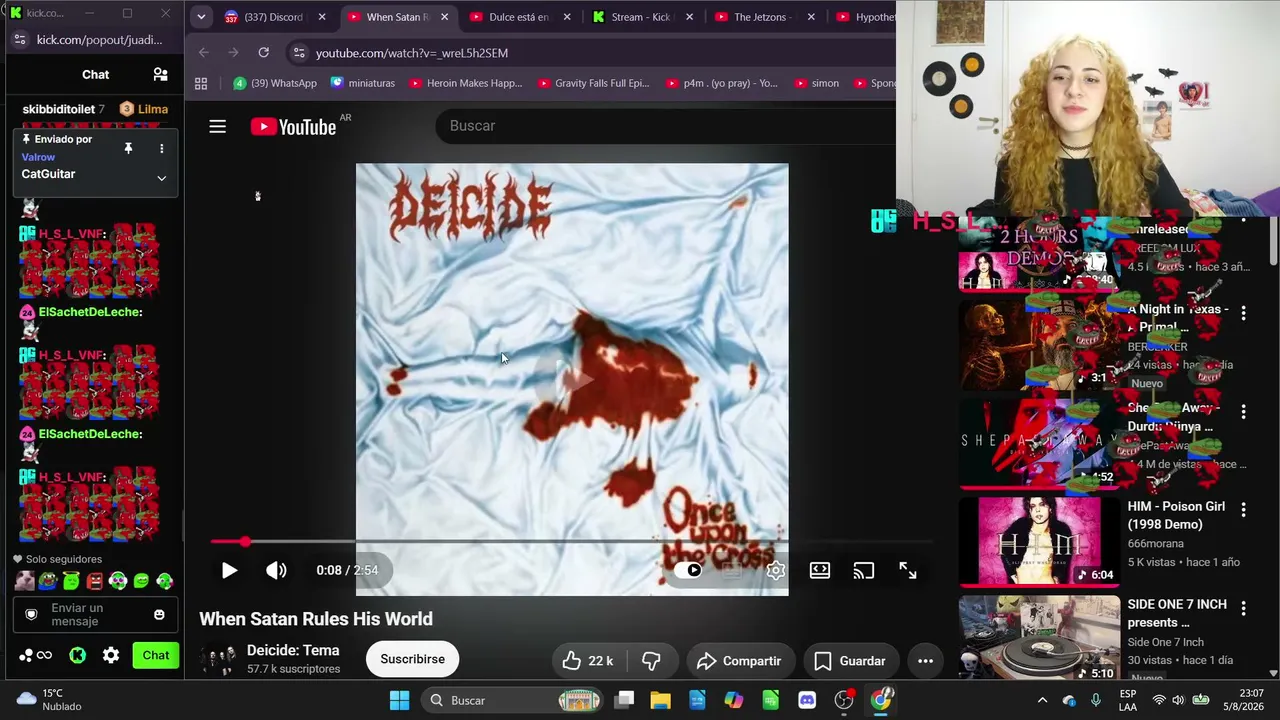Image resolution: width=1280 pixels, height=720 pixels.
Task: Switch to the 'Stream - Kick' tab
Action: (642, 17)
